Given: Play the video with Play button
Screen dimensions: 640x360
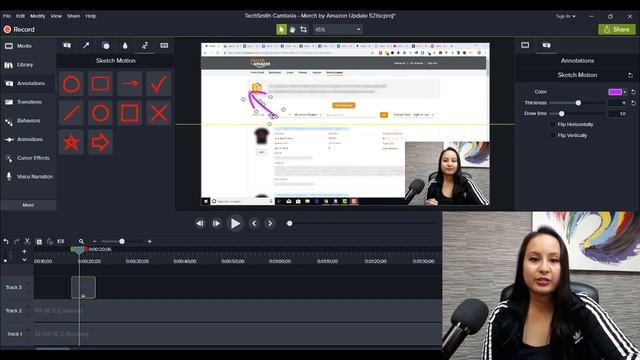Looking at the screenshot, I should pyautogui.click(x=235, y=223).
